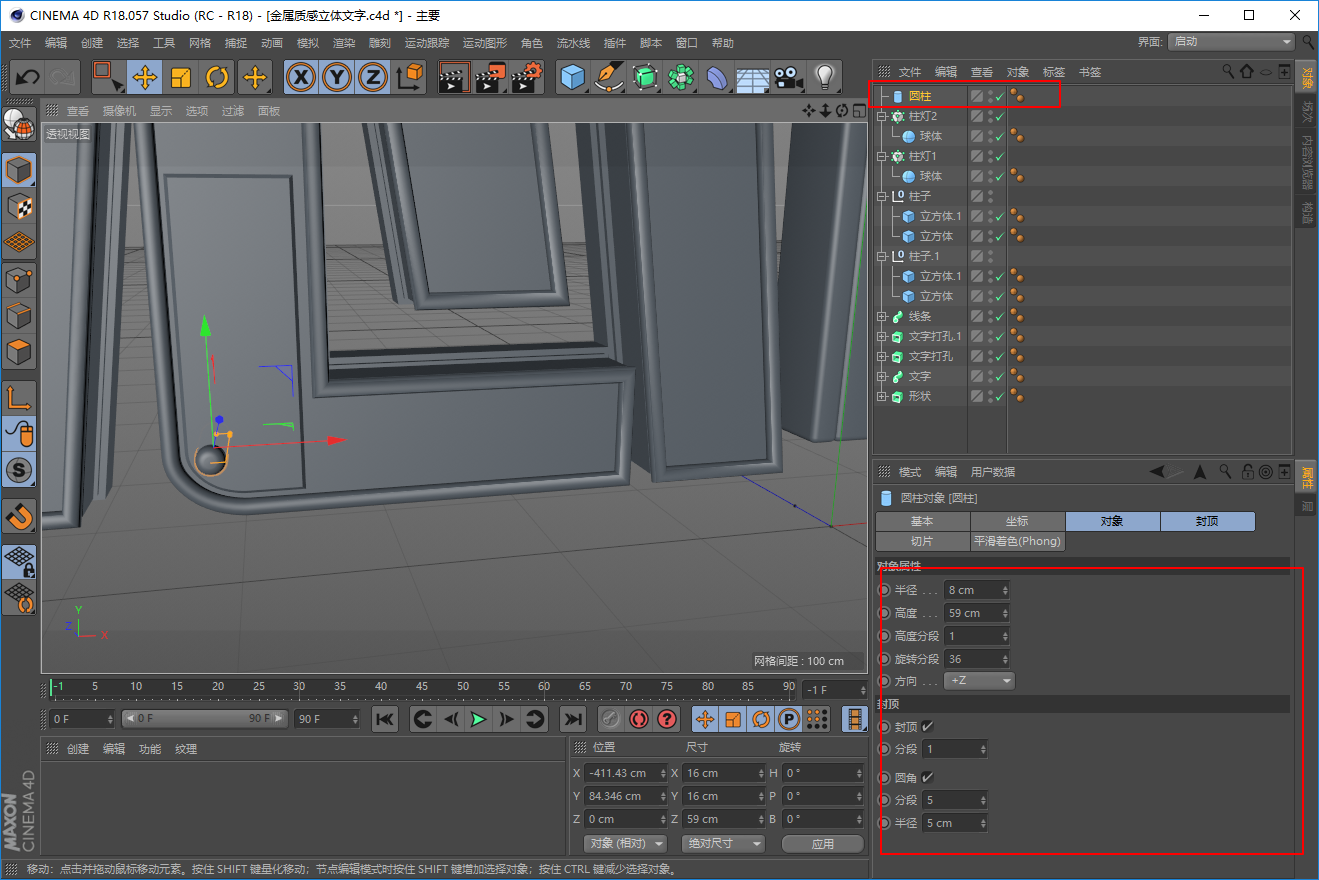This screenshot has width=1319, height=880.
Task: Switch to the 坐标 tab
Action: click(1017, 521)
